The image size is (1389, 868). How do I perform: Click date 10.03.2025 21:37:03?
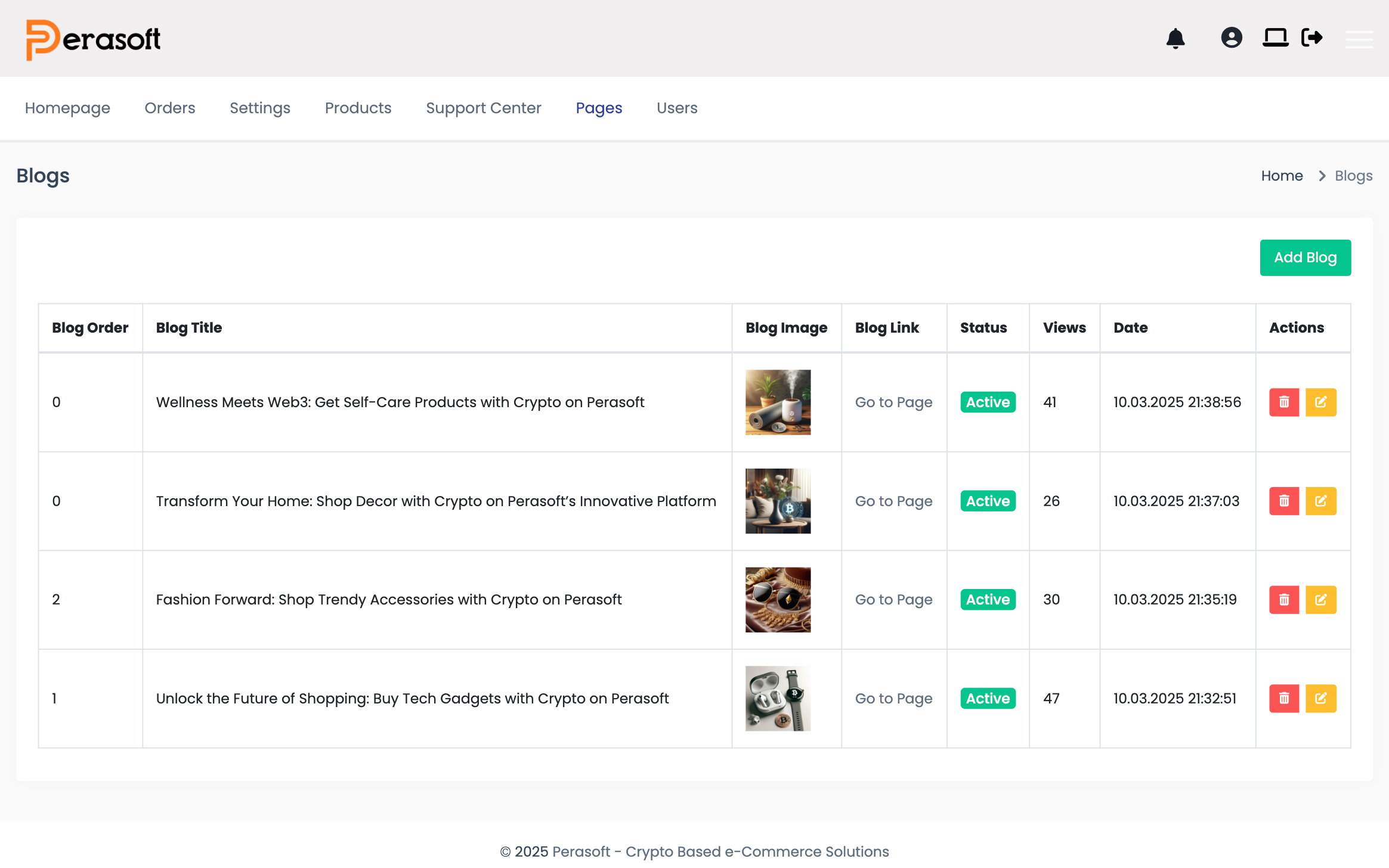coord(1176,501)
